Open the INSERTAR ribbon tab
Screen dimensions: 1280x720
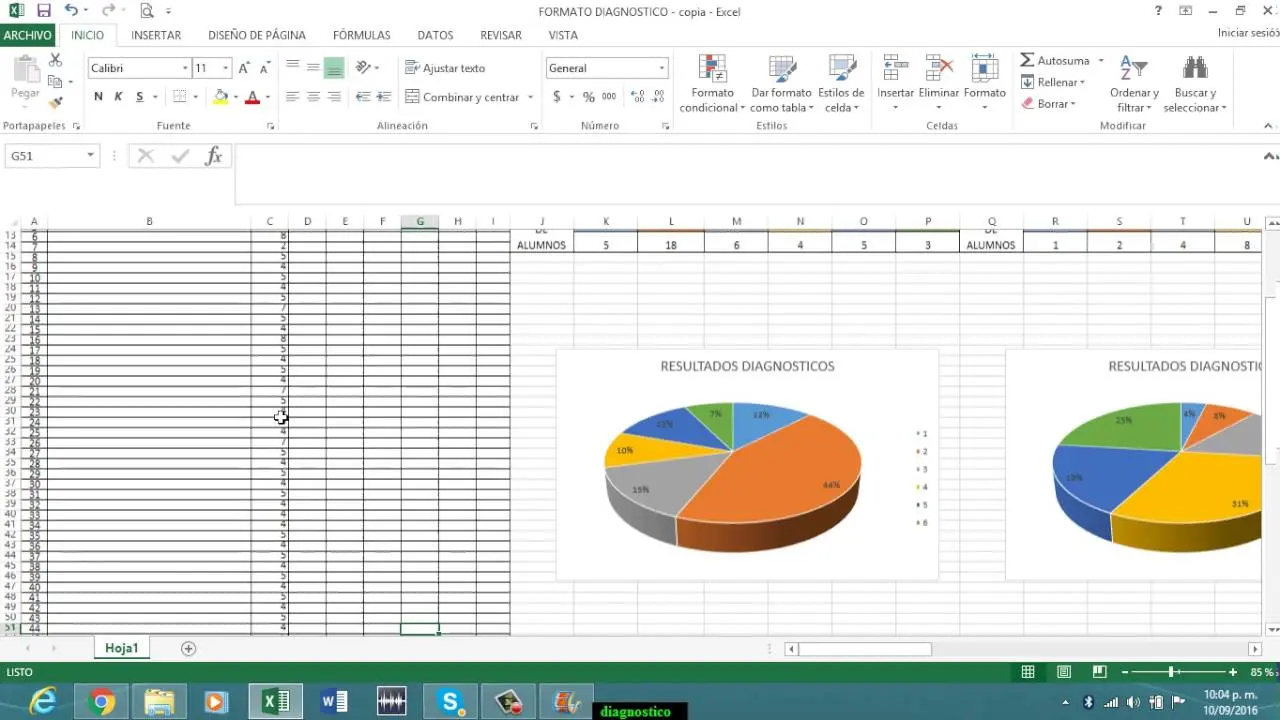pyautogui.click(x=156, y=35)
